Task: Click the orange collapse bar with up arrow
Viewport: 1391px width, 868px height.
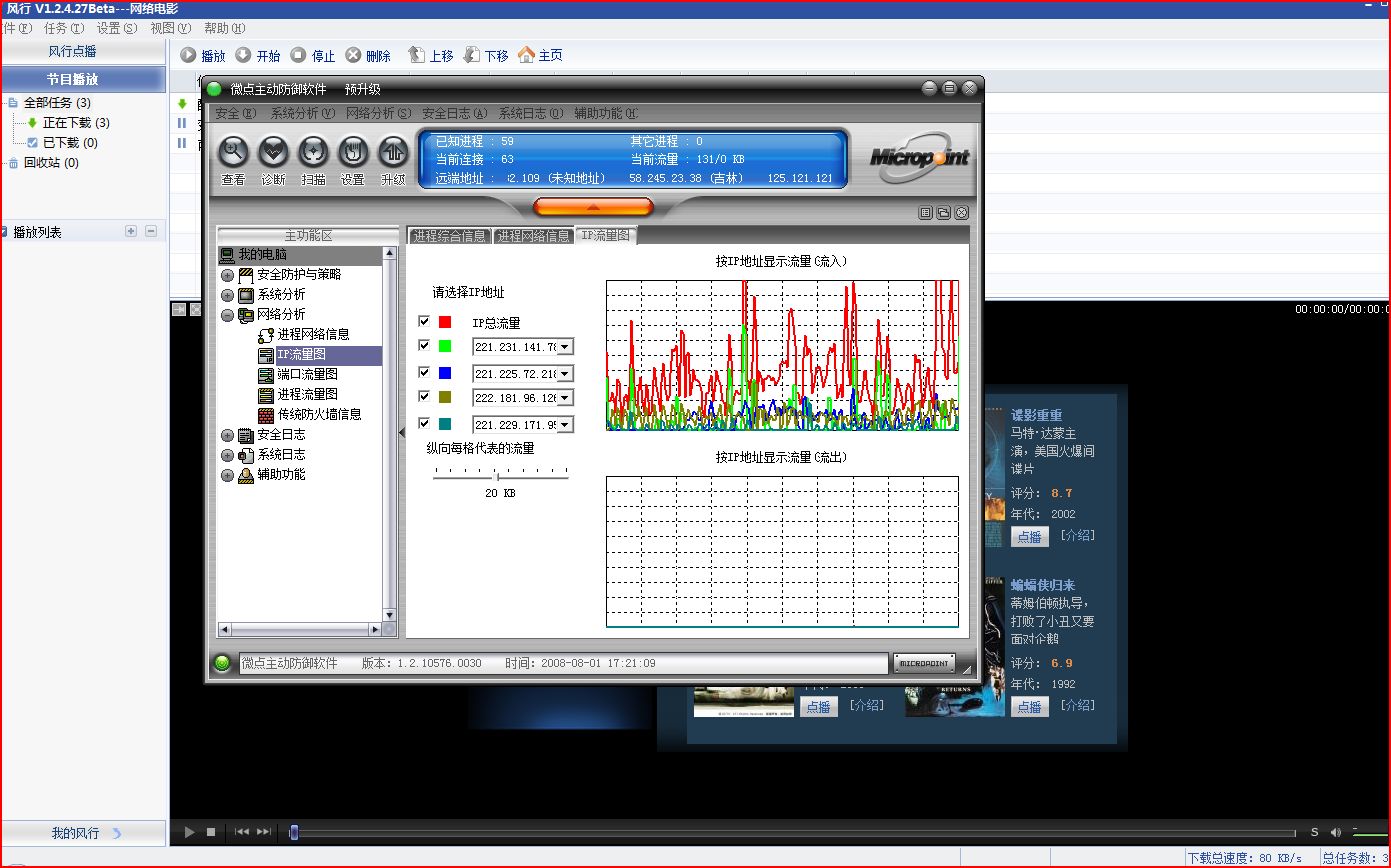Action: pos(593,207)
